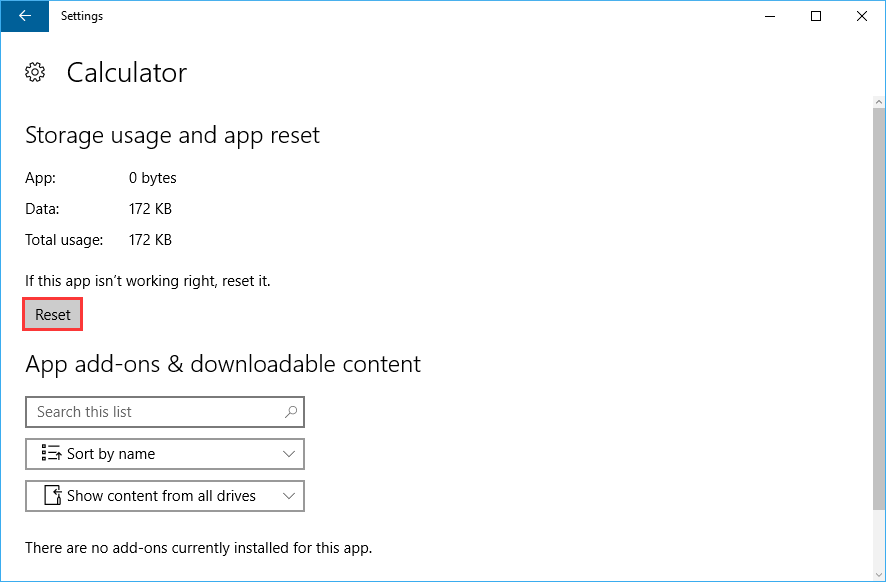Image resolution: width=886 pixels, height=582 pixels.
Task: Click the drive icon in content dropdown
Action: coord(53,496)
